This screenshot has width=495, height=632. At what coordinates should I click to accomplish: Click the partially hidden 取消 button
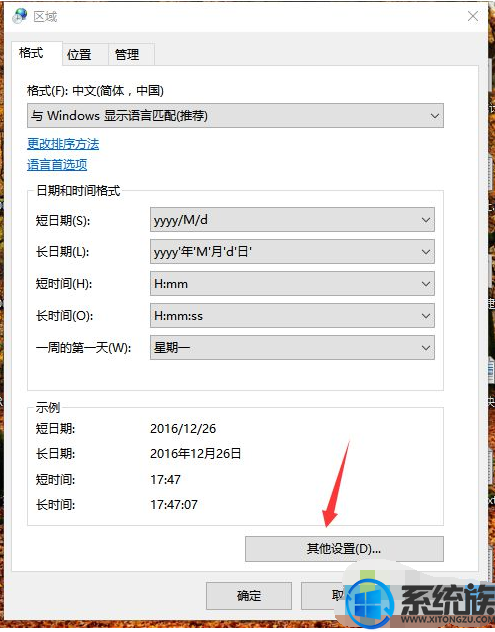pos(323,595)
